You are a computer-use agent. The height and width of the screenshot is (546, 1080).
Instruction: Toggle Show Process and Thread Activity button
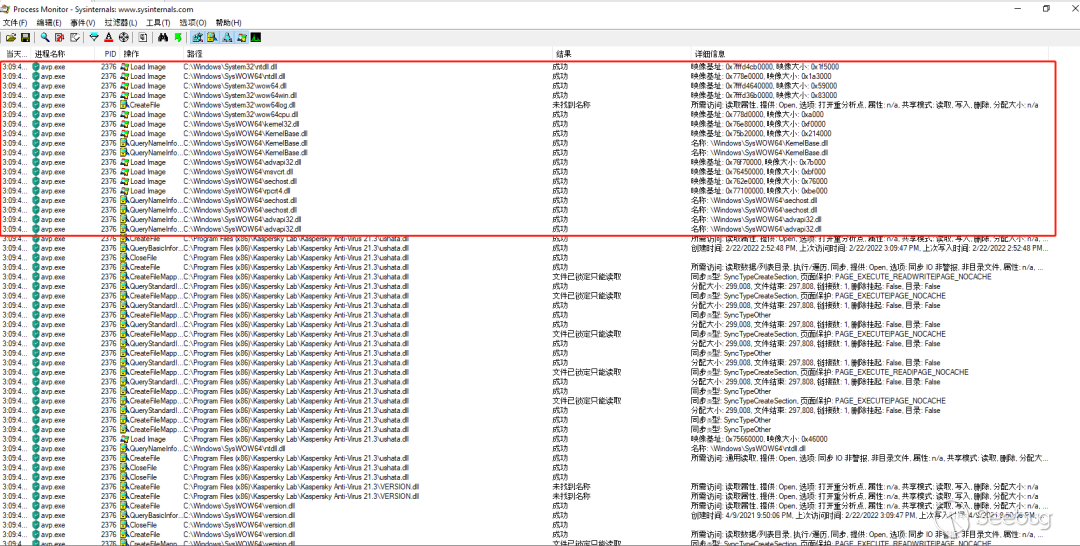(241, 37)
